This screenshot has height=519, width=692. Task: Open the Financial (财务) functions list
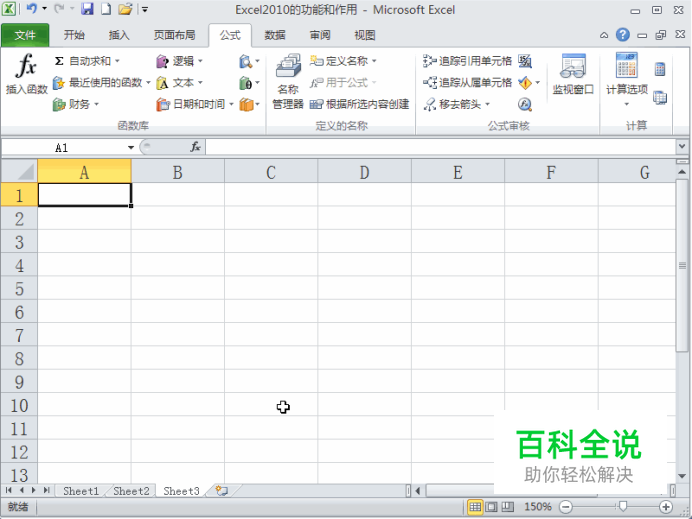coord(75,104)
